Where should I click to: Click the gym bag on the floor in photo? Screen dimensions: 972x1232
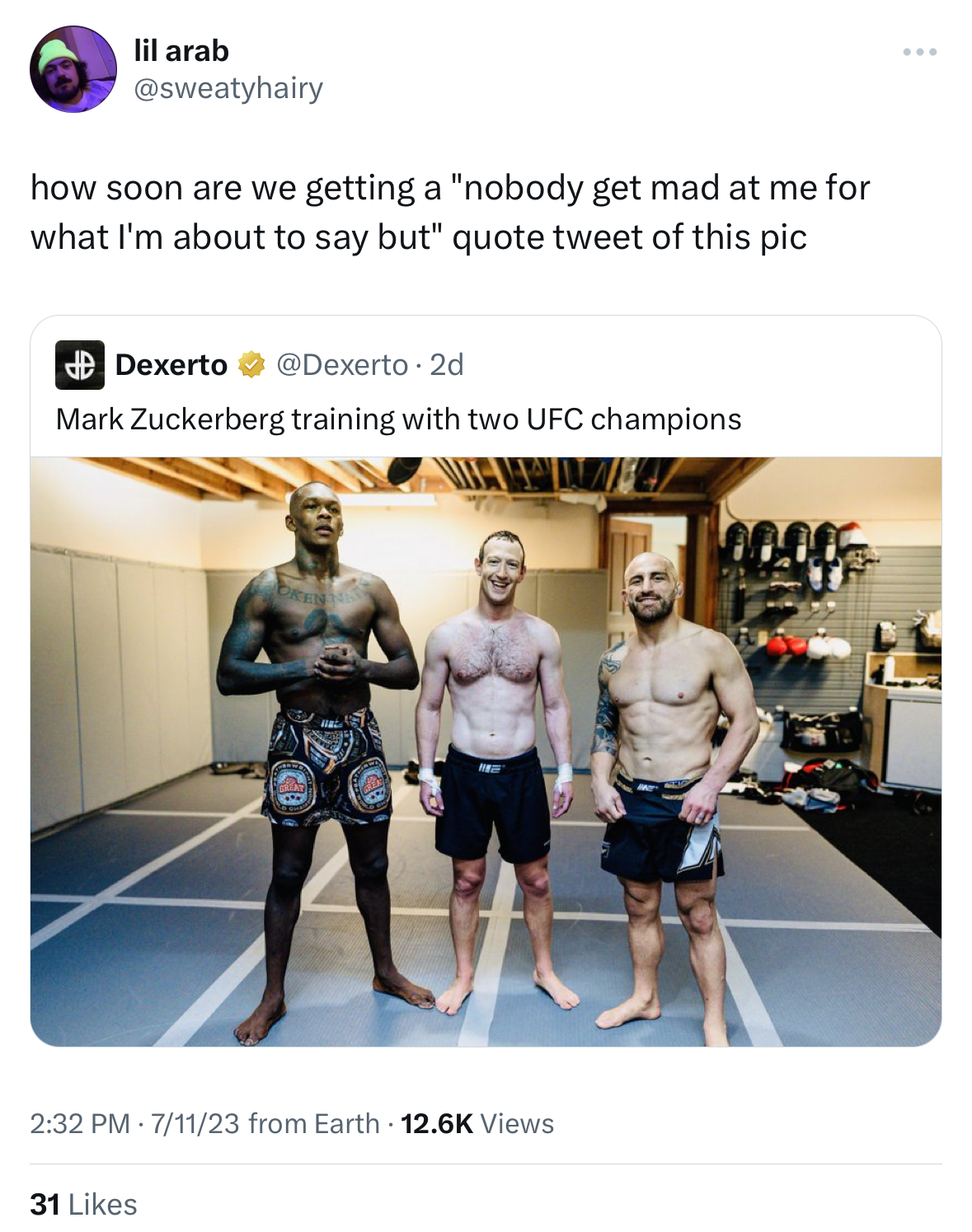(824, 729)
